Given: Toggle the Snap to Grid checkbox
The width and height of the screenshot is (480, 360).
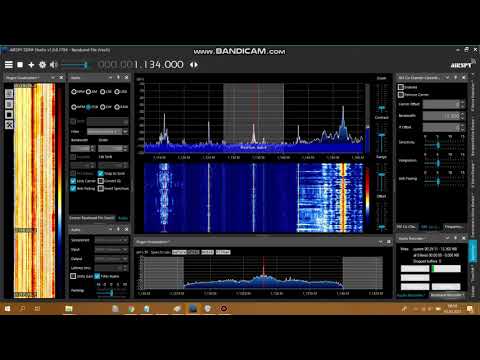Looking at the screenshot, I should (101, 173).
